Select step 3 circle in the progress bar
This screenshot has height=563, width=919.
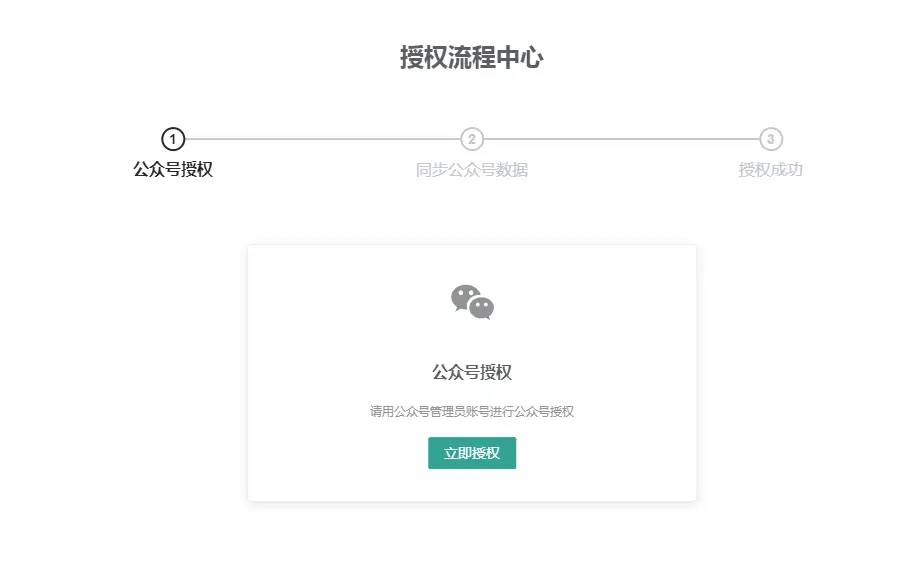tap(771, 139)
